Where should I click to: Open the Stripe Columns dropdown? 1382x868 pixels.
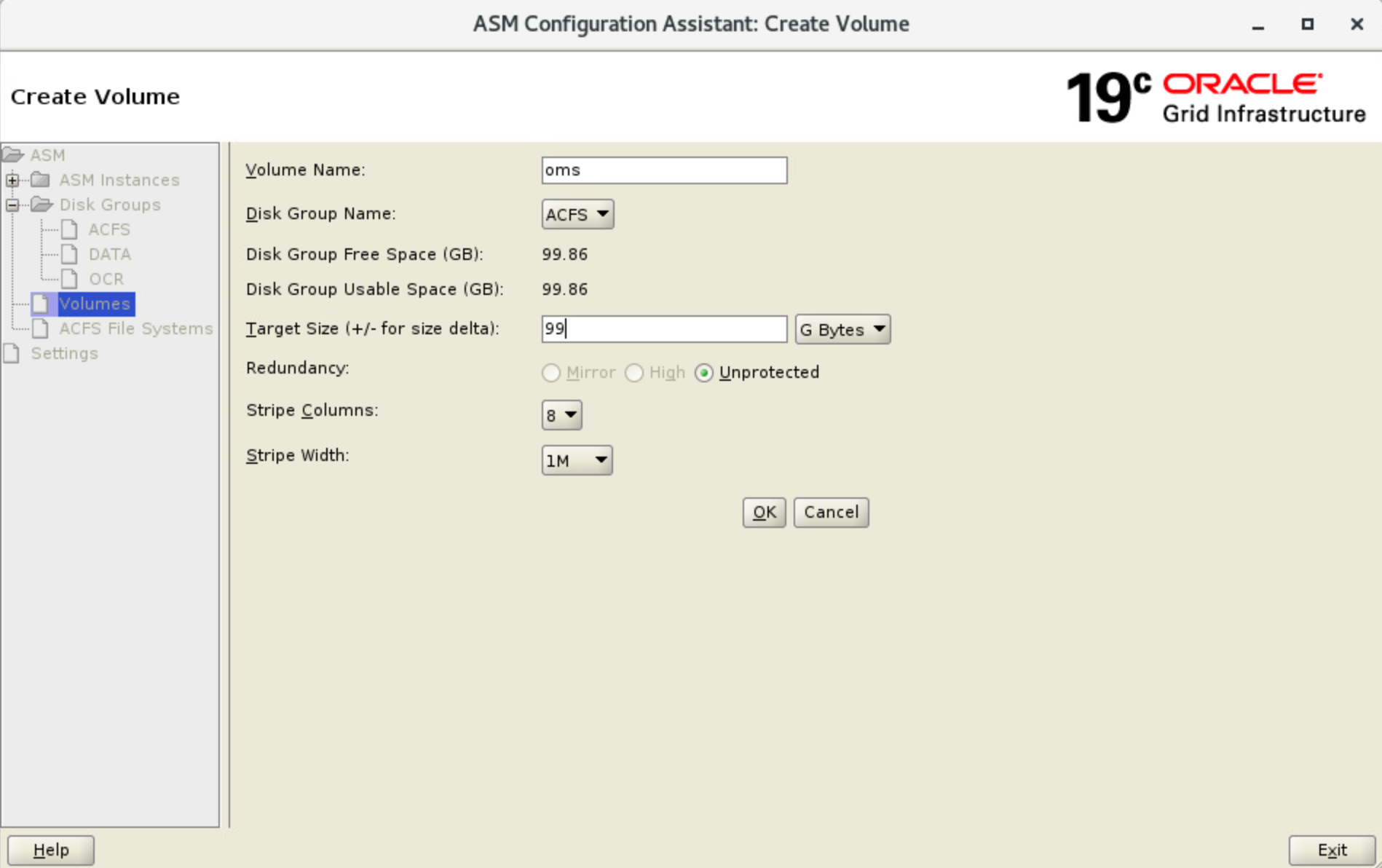click(561, 415)
